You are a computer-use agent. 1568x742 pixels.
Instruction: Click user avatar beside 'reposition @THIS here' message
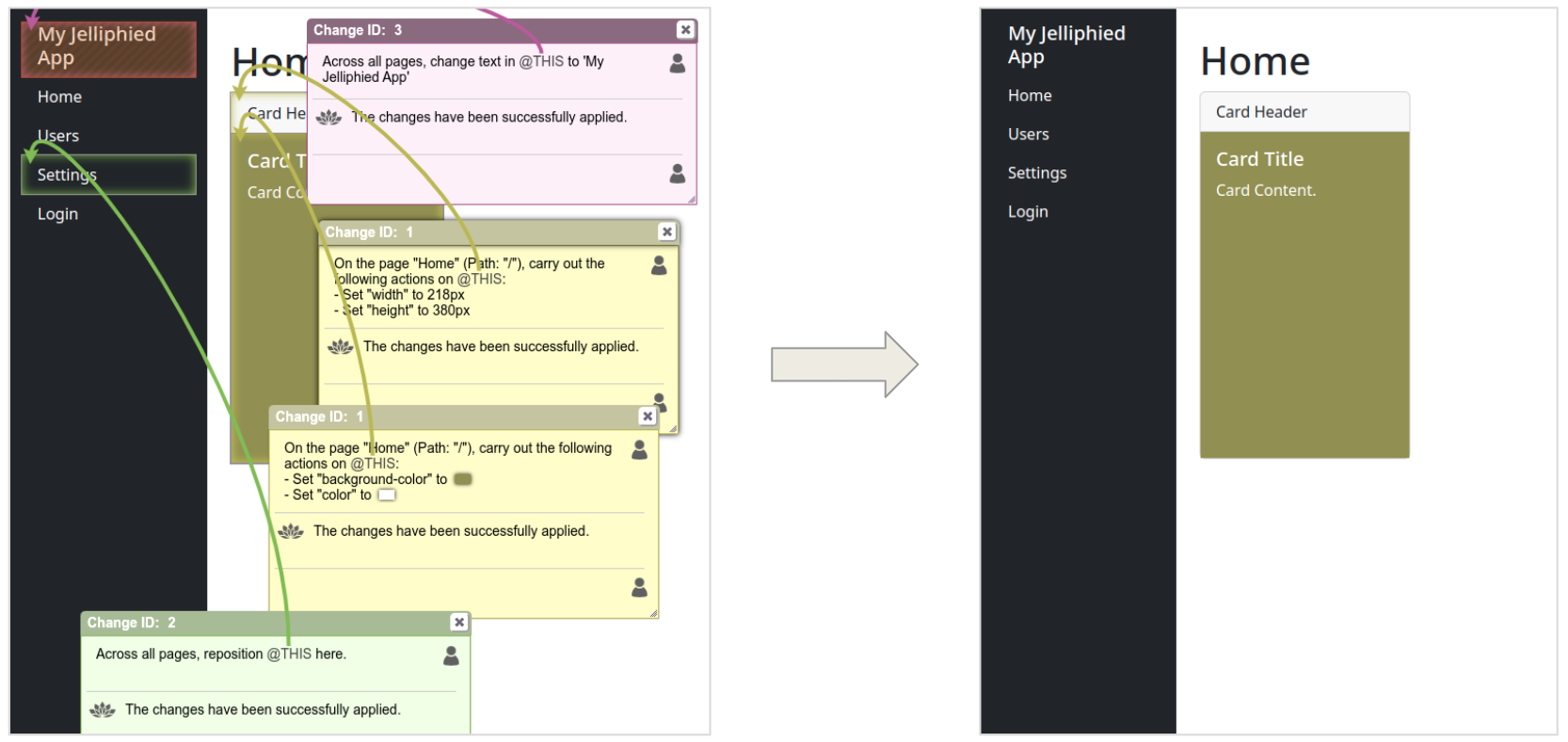coord(451,655)
